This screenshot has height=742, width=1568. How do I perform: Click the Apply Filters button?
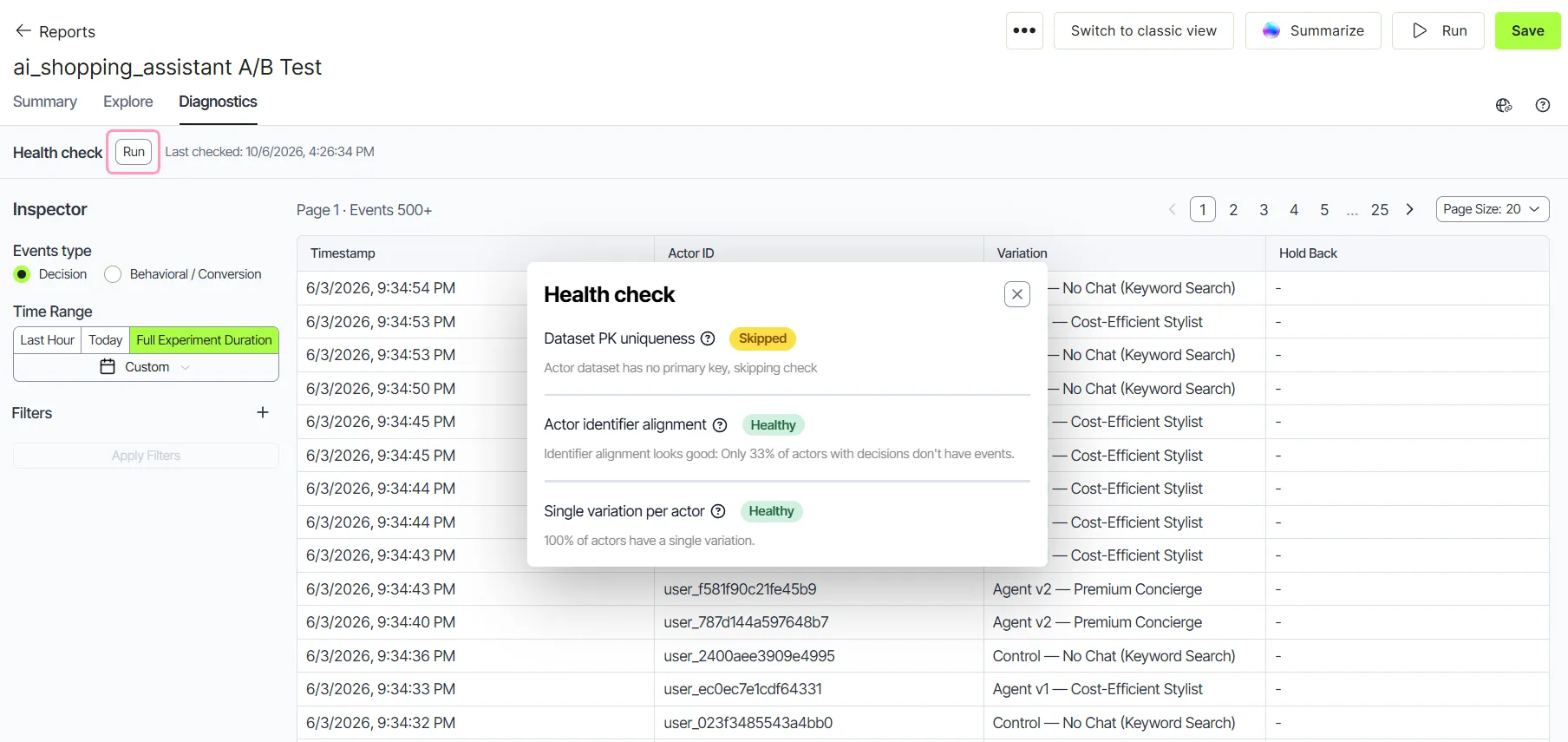(146, 456)
